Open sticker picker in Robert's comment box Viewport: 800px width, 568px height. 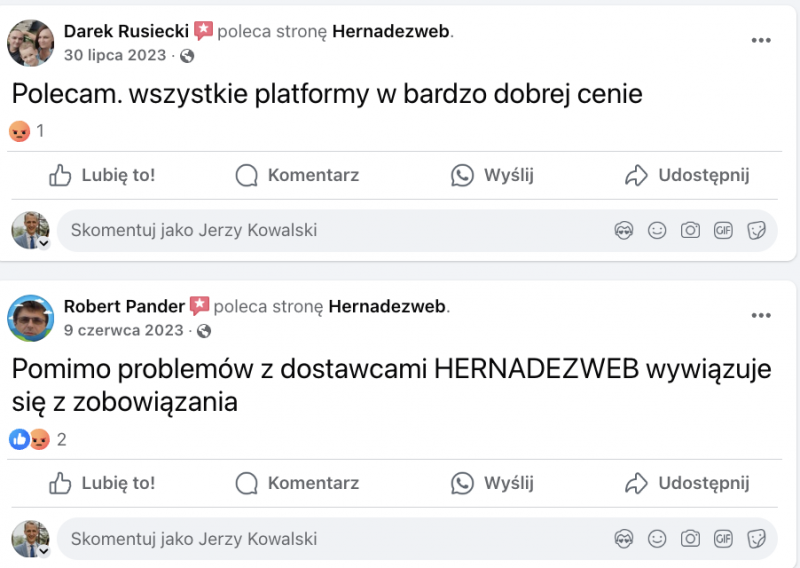tap(757, 538)
